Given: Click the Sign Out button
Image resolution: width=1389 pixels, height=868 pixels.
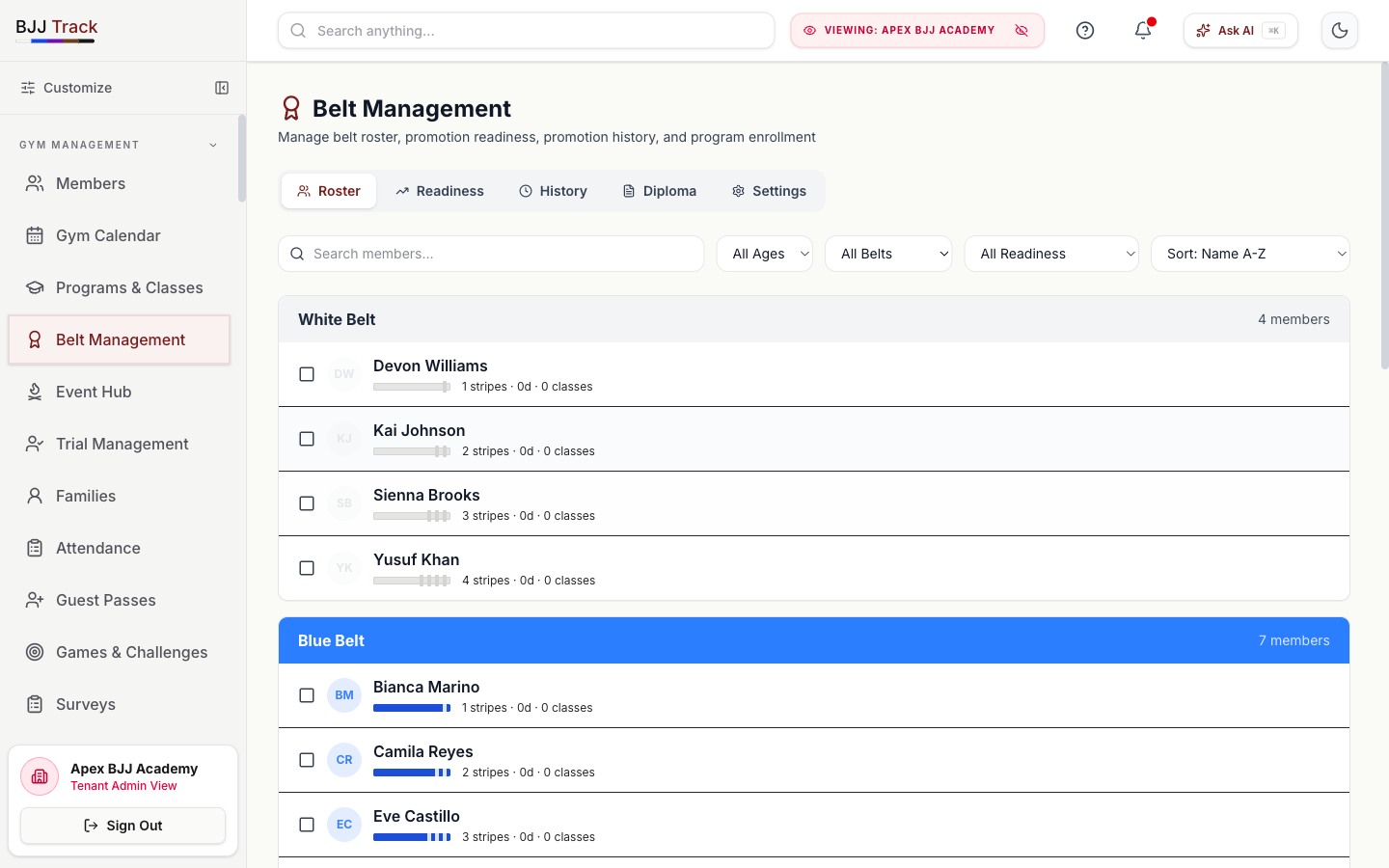Looking at the screenshot, I should click(123, 826).
